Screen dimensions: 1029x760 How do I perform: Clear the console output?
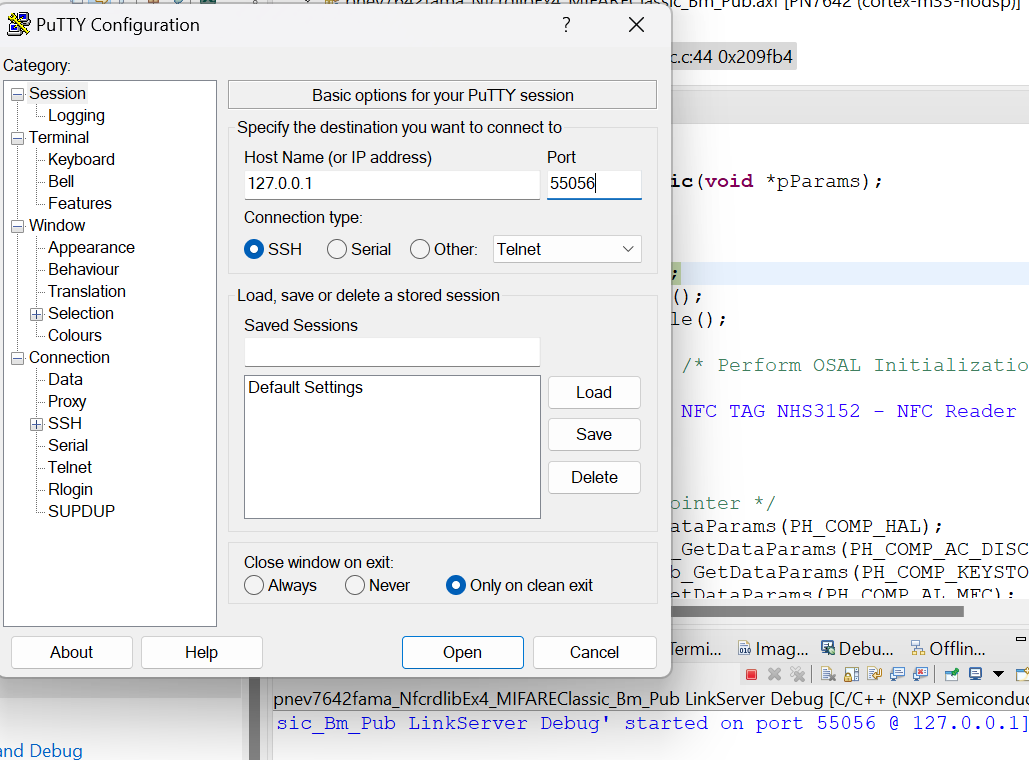[828, 674]
